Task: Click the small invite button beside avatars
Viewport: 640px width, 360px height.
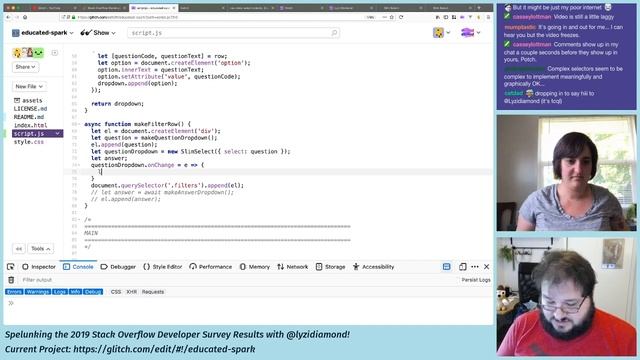Action: (54, 53)
